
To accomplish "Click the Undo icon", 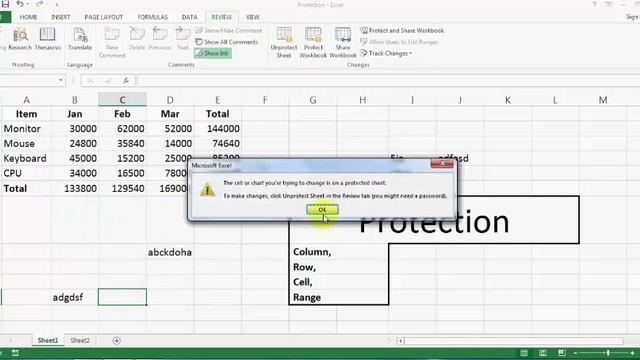I will tap(20, 4).
